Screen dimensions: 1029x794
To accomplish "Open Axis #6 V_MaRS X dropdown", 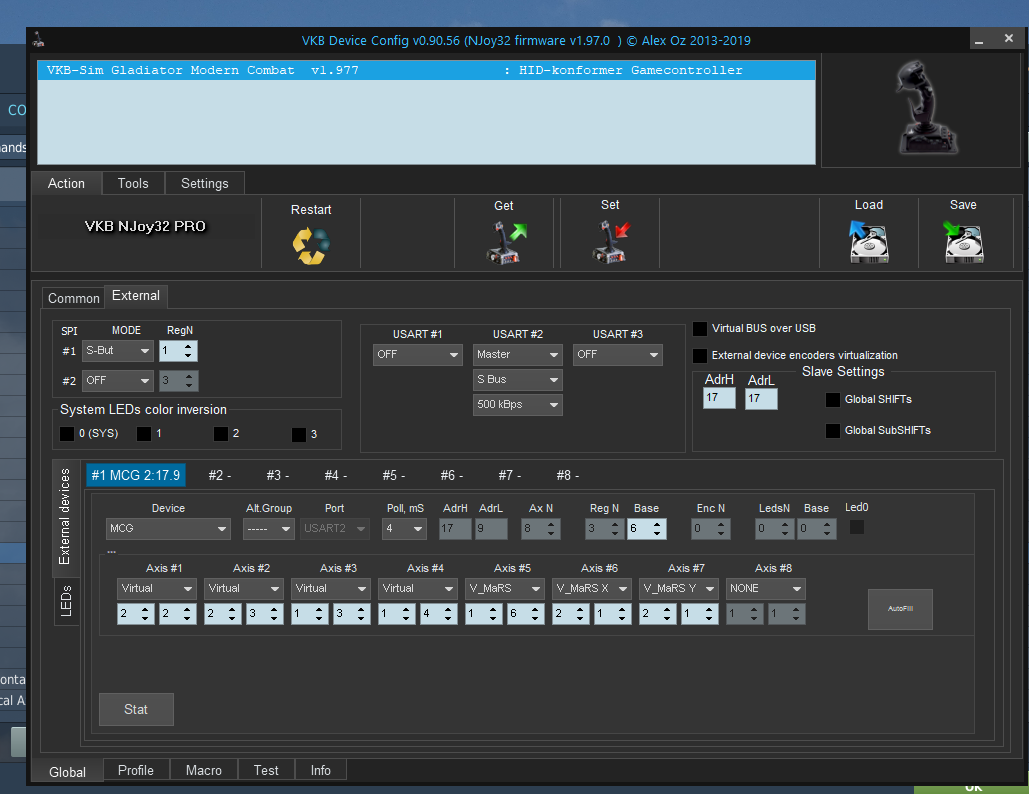I will coord(592,589).
